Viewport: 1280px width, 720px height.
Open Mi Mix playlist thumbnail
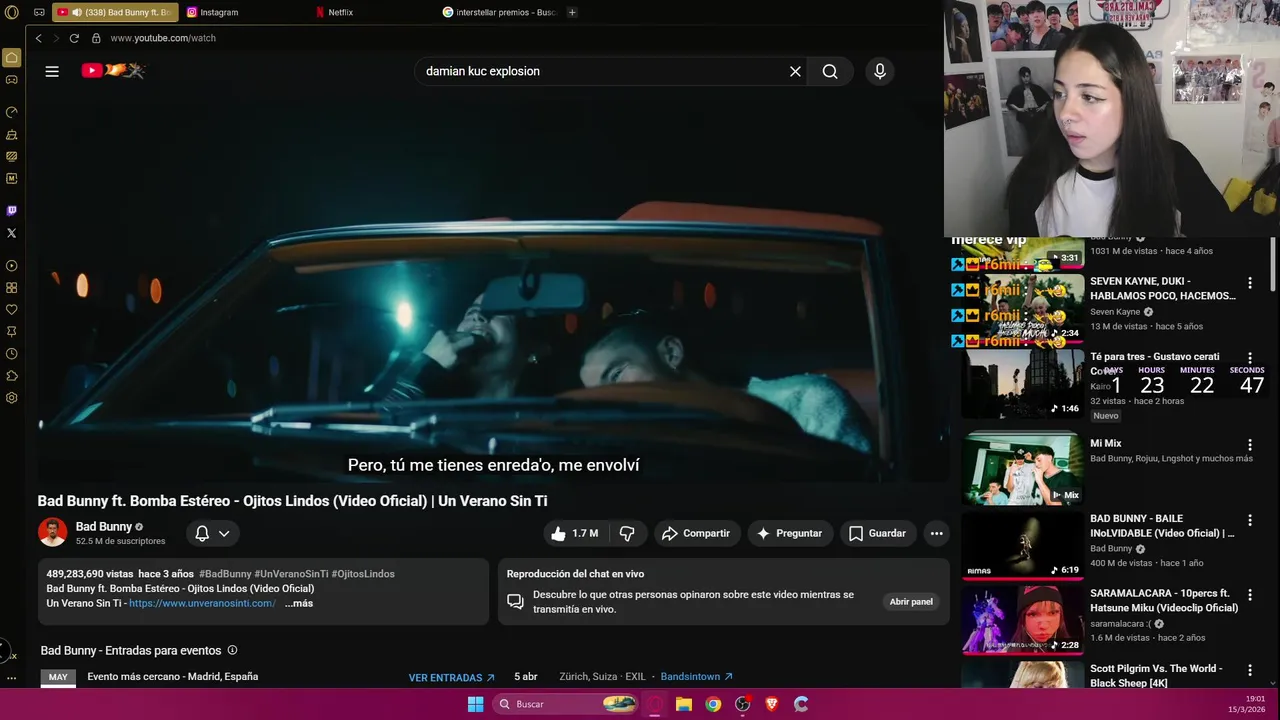click(x=1023, y=467)
